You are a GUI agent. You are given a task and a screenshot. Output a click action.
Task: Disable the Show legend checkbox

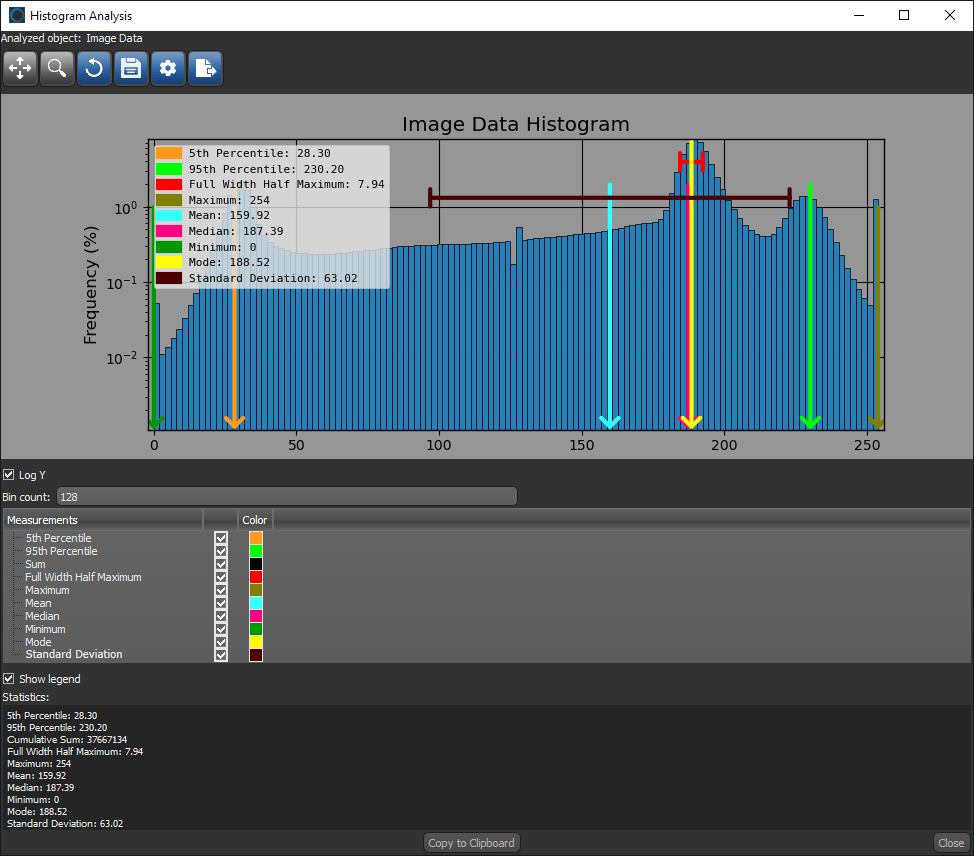tap(9, 678)
